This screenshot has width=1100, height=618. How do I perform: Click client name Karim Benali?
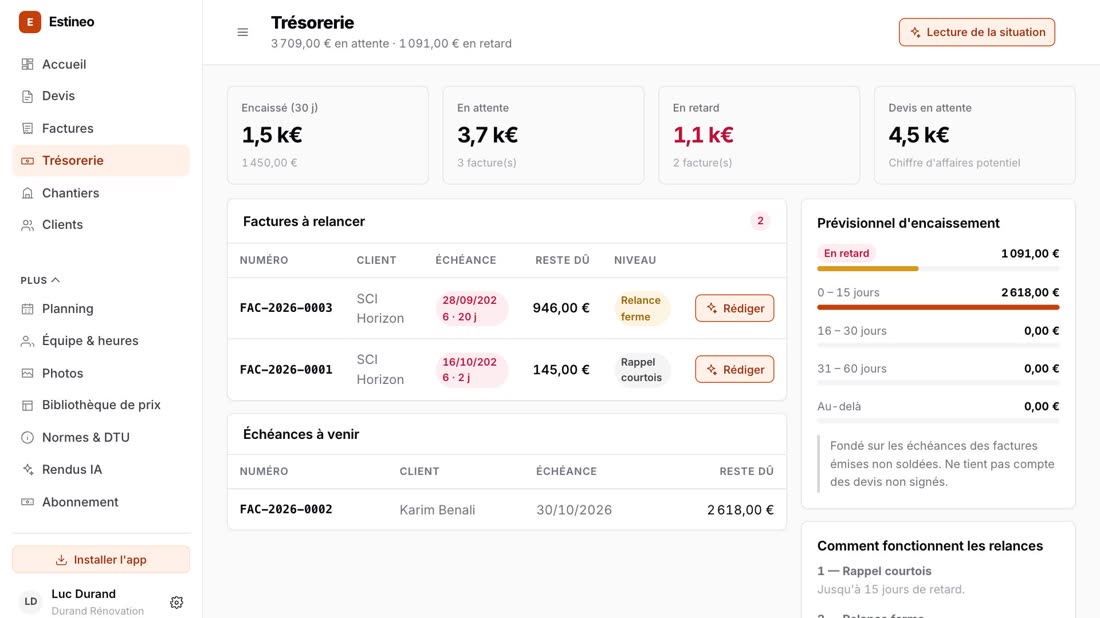[x=437, y=510]
